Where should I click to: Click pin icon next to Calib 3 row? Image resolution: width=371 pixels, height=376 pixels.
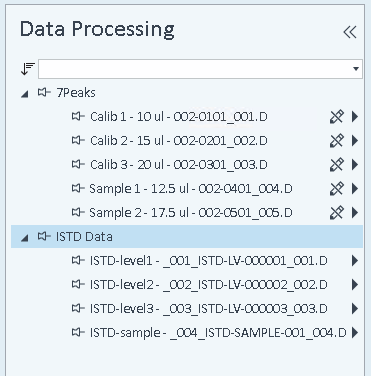(337, 165)
